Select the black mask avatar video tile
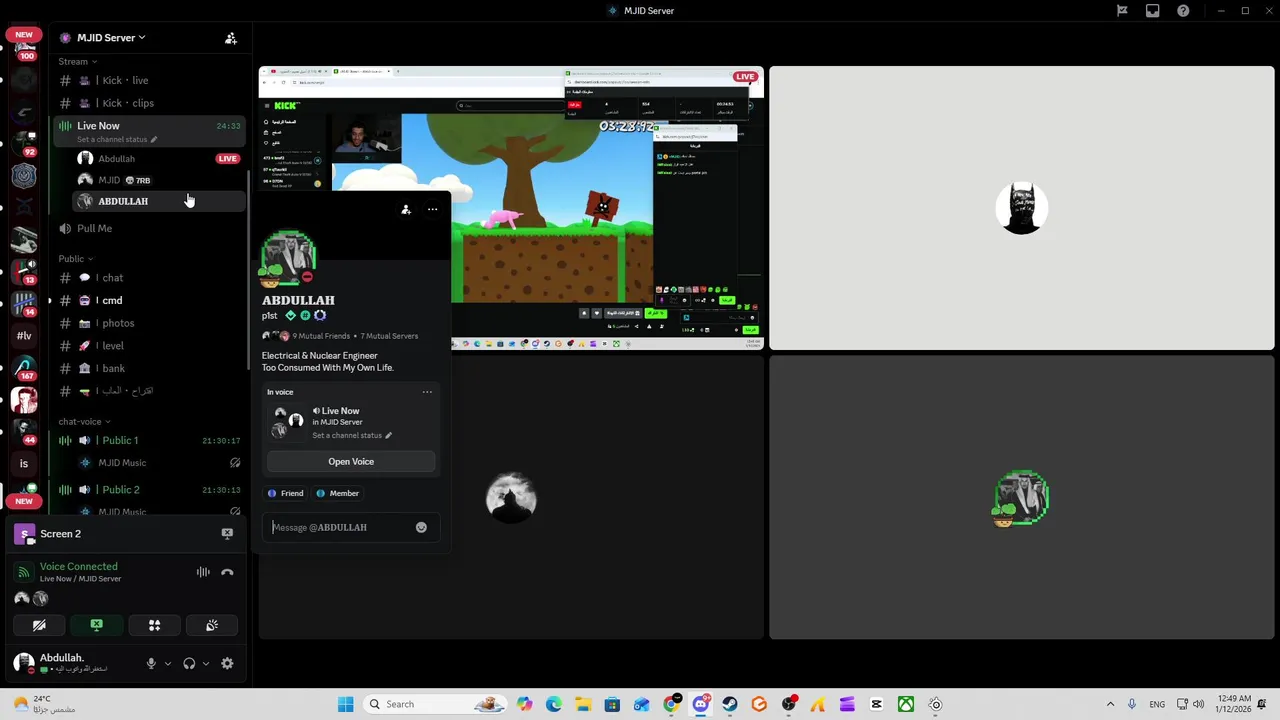This screenshot has width=1280, height=720. (x=1022, y=208)
